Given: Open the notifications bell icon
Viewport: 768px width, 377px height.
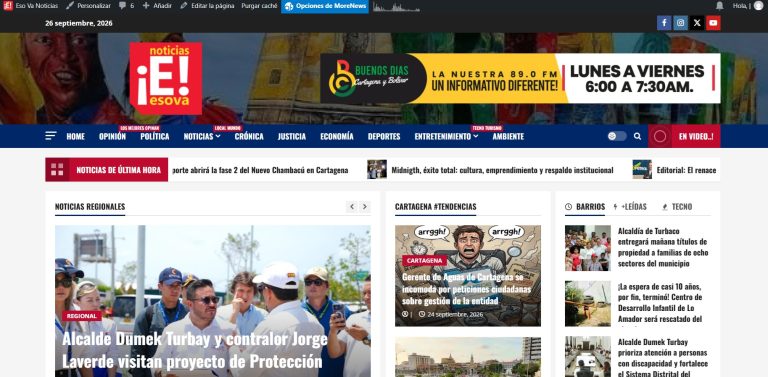Looking at the screenshot, I should (720, 6).
